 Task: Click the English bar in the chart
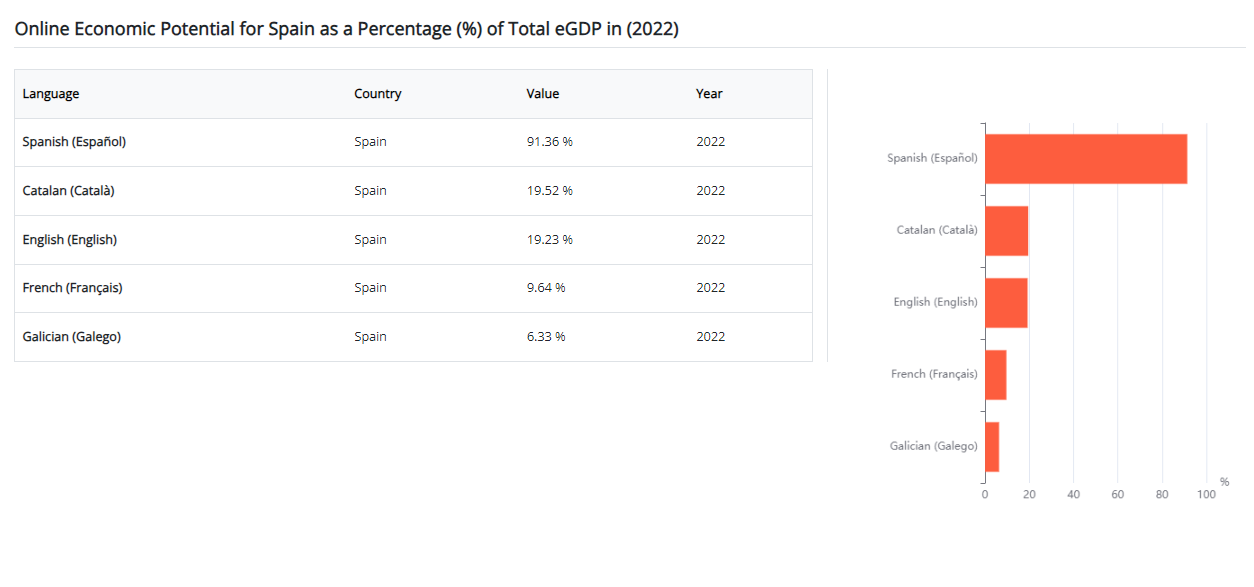point(1006,303)
